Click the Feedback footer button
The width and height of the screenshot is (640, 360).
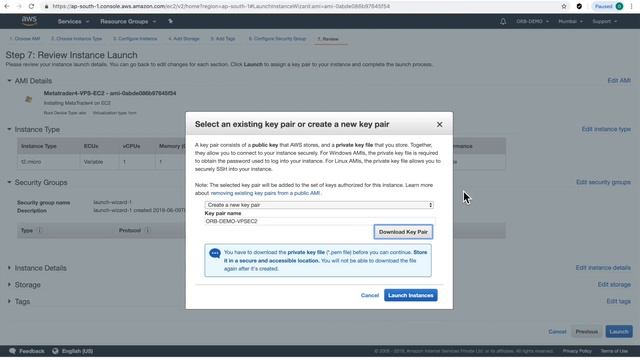[x=27, y=351]
